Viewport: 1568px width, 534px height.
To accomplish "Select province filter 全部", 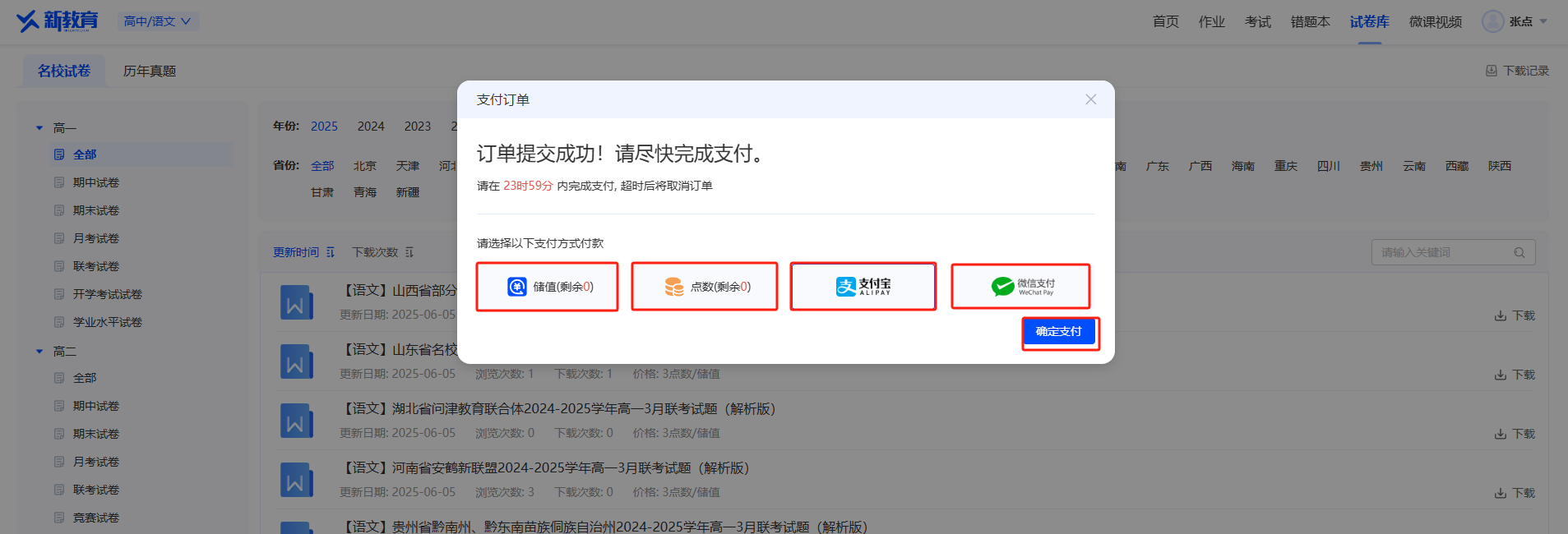I will [x=322, y=166].
